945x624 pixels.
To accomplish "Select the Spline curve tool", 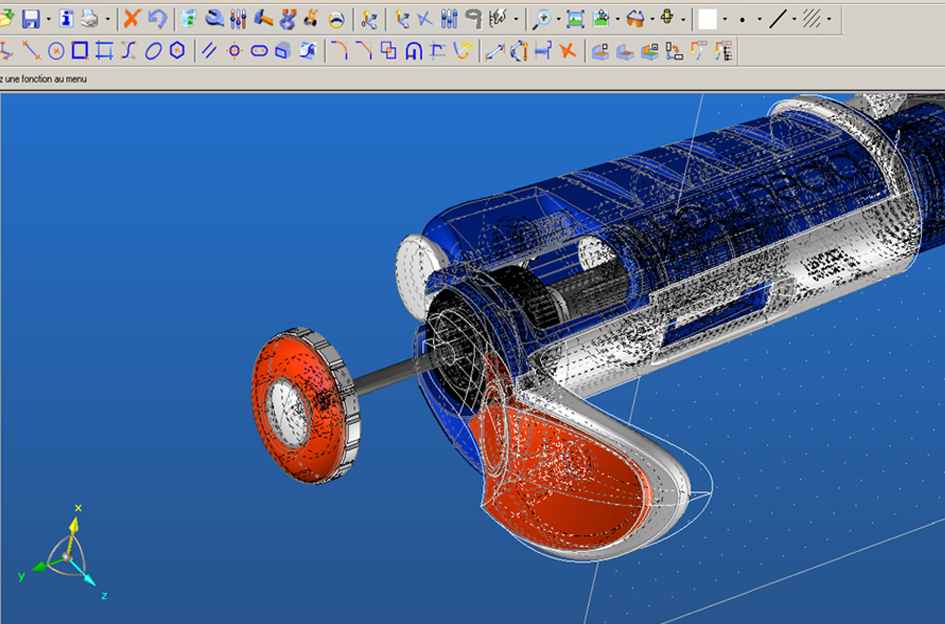I will pos(128,51).
